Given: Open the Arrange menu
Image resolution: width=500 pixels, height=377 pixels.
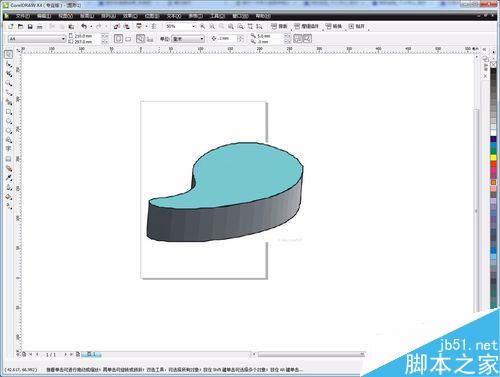Looking at the screenshot, I should pos(108,16).
